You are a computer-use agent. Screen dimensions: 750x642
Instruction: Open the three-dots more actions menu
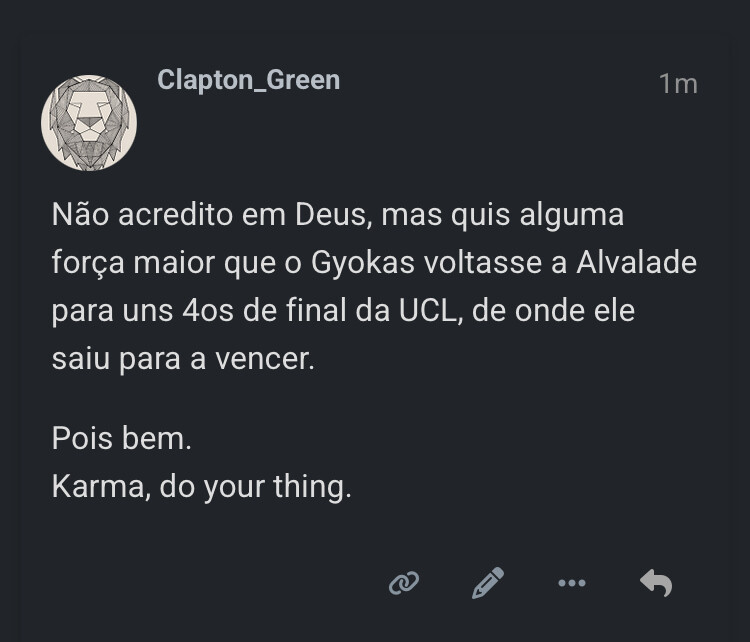[571, 582]
